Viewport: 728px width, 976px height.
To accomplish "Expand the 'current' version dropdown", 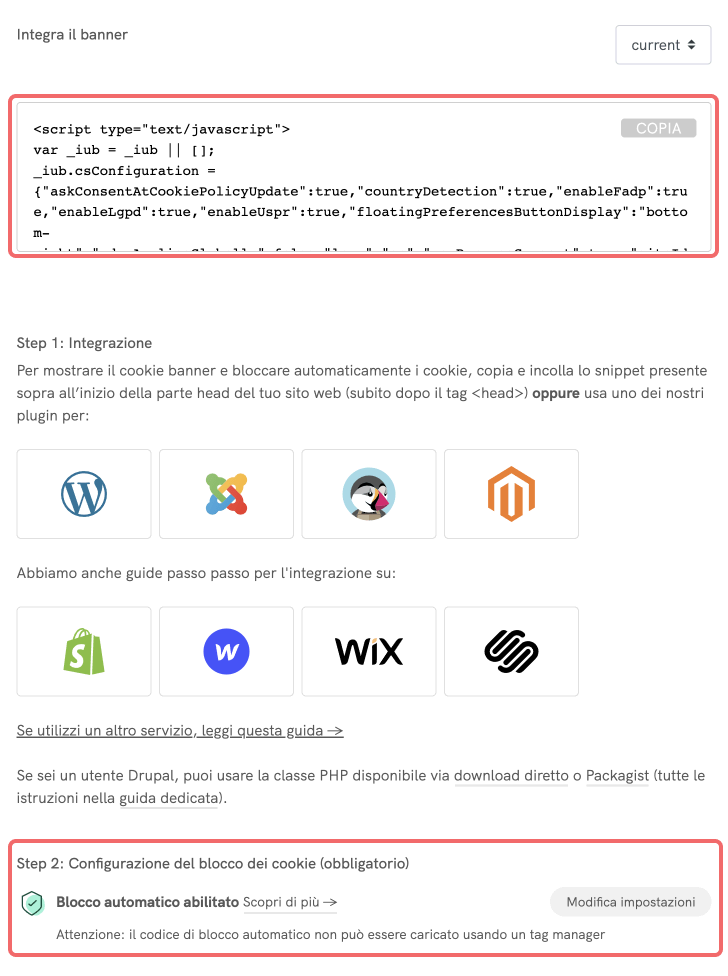I will (x=663, y=45).
